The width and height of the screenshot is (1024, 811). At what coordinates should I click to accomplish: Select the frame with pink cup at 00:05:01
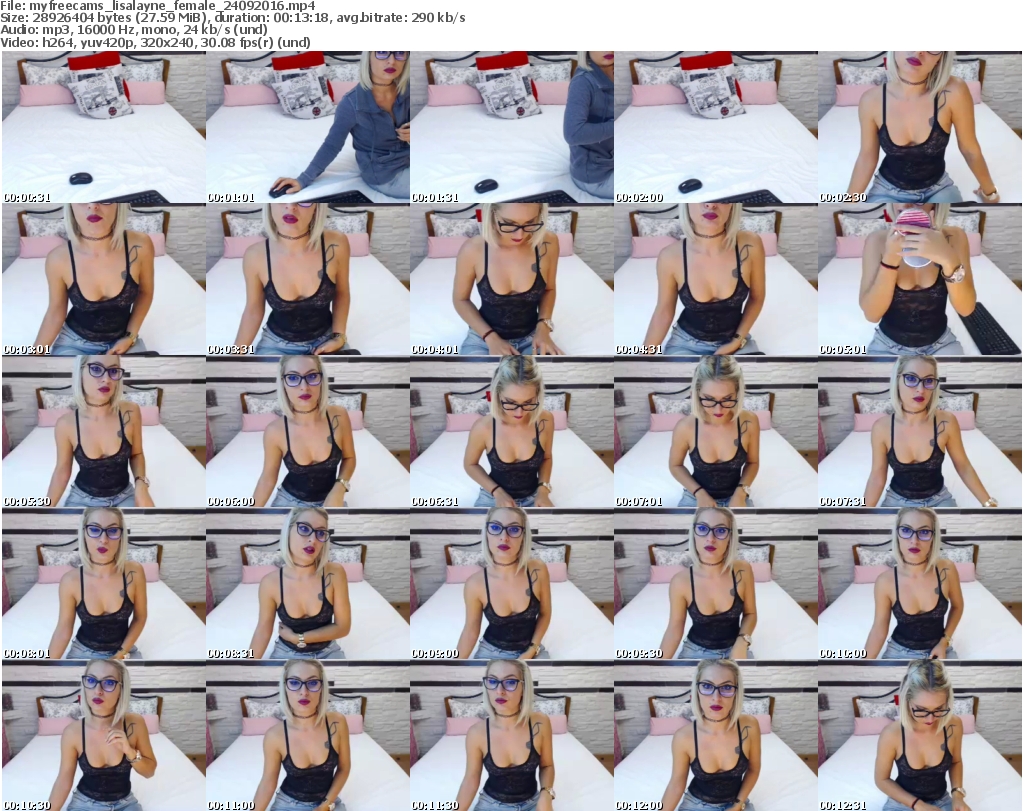(x=919, y=280)
